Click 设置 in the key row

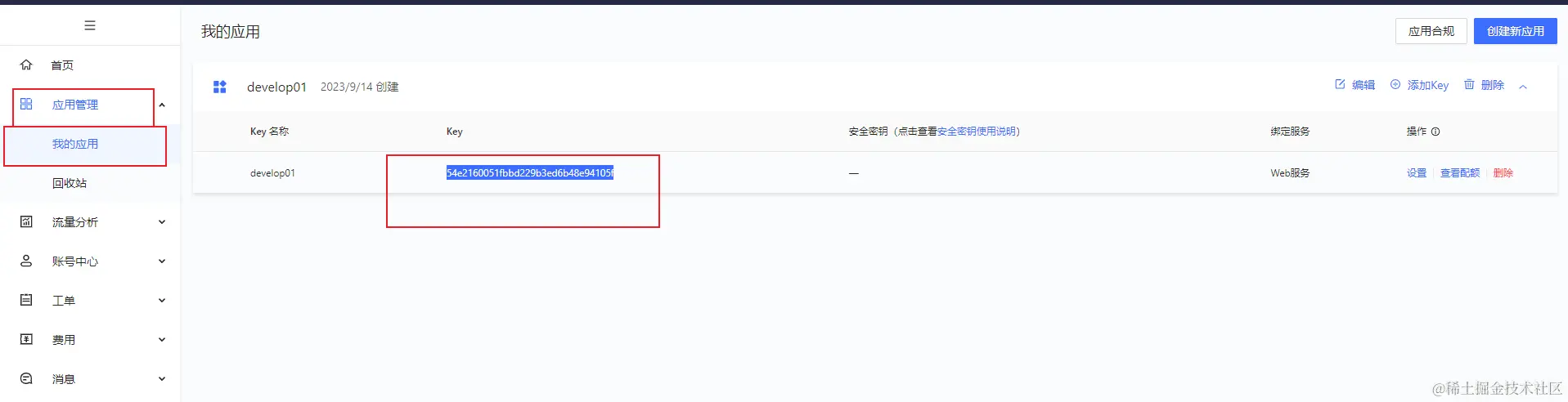[1417, 173]
